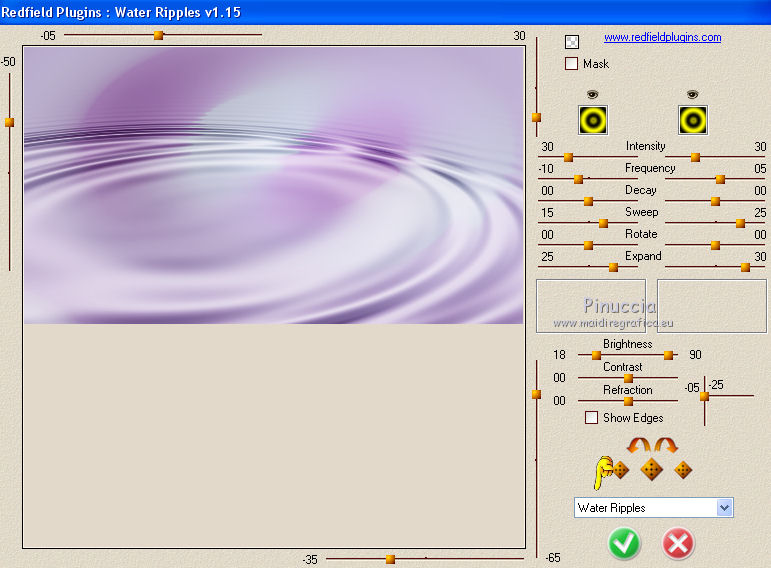Click the Refraction slider handle
771x568 pixels.
pyautogui.click(x=628, y=401)
